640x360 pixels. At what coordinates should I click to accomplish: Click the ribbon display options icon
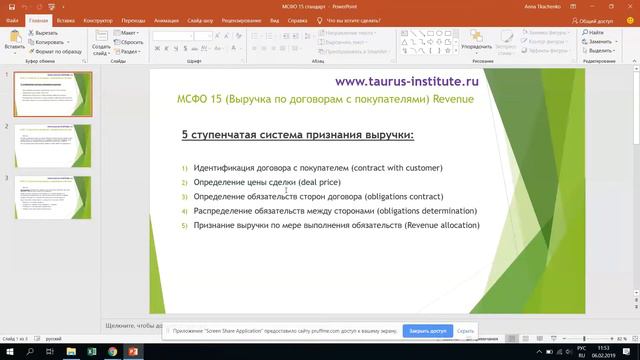(x=573, y=7)
